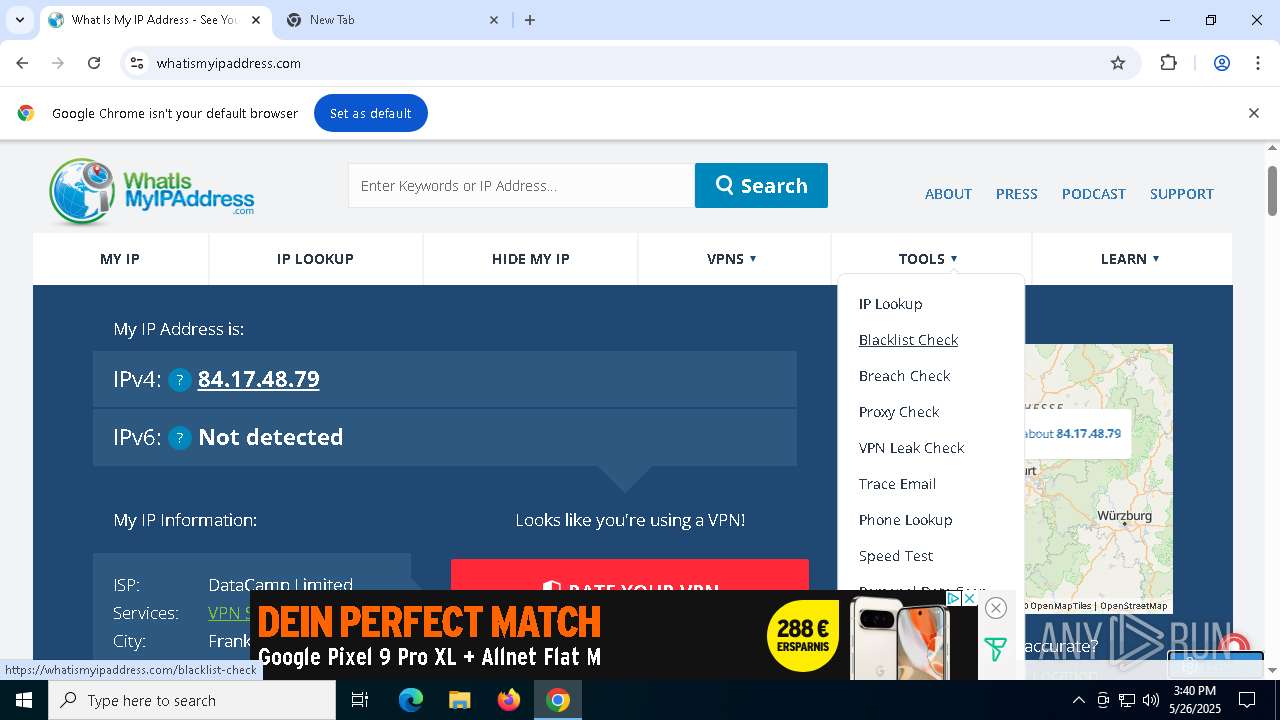The image size is (1280, 720).
Task: Click the Set as default button
Action: pos(371,113)
